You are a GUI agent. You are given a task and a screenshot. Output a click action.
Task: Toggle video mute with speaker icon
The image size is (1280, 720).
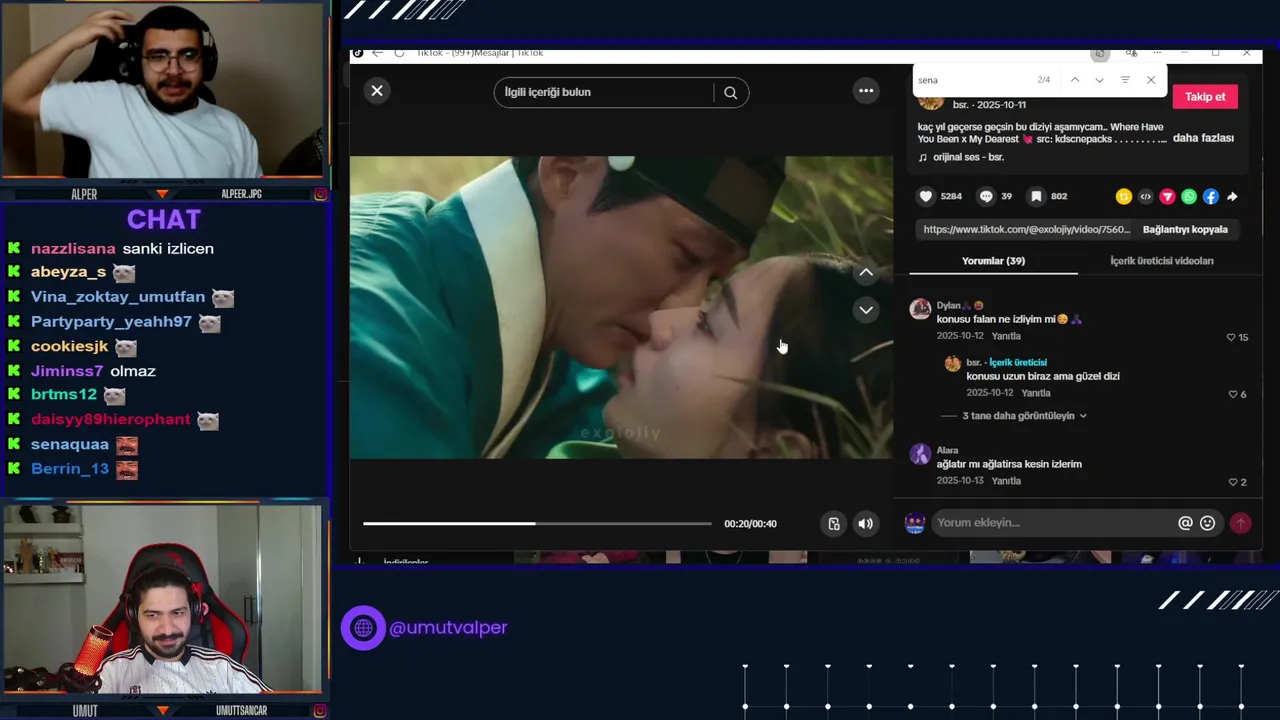pyautogui.click(x=866, y=524)
